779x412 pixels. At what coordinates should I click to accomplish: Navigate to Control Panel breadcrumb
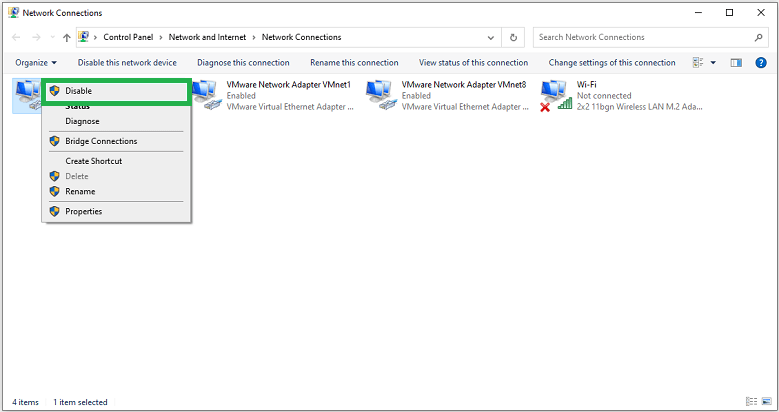128,37
